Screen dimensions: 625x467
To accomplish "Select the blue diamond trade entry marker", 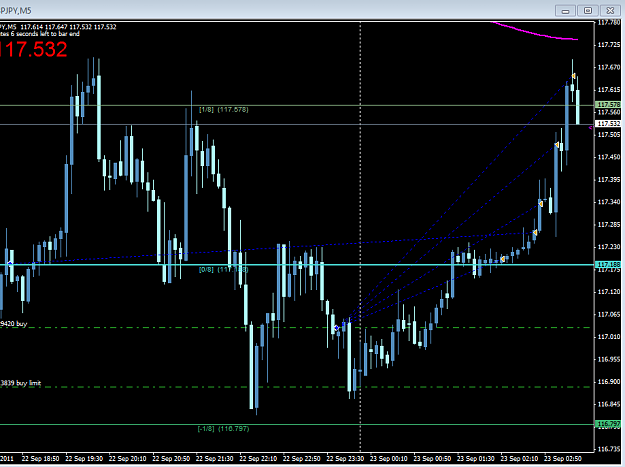I will click(336, 328).
